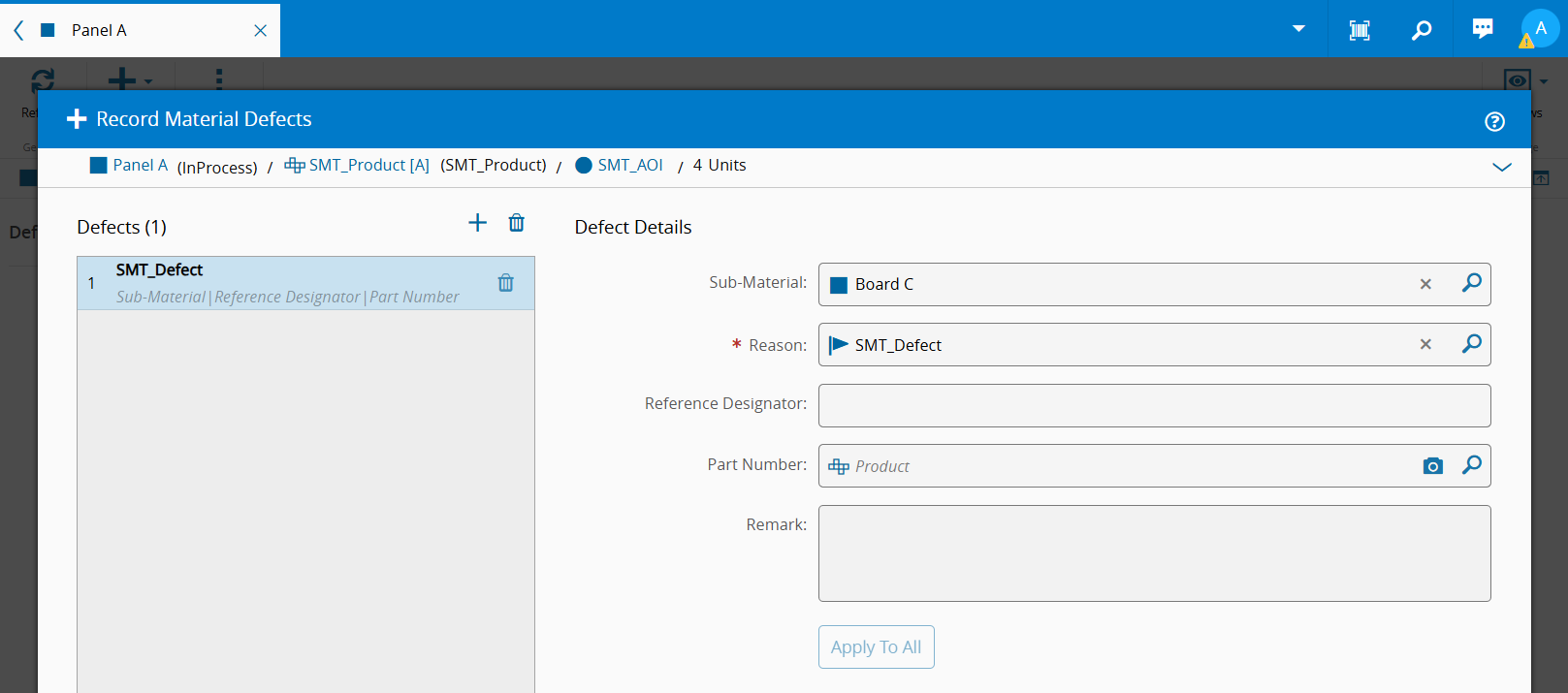Open Sub-Material search magnifier
Screen dimensions: 1568x693
[1471, 283]
